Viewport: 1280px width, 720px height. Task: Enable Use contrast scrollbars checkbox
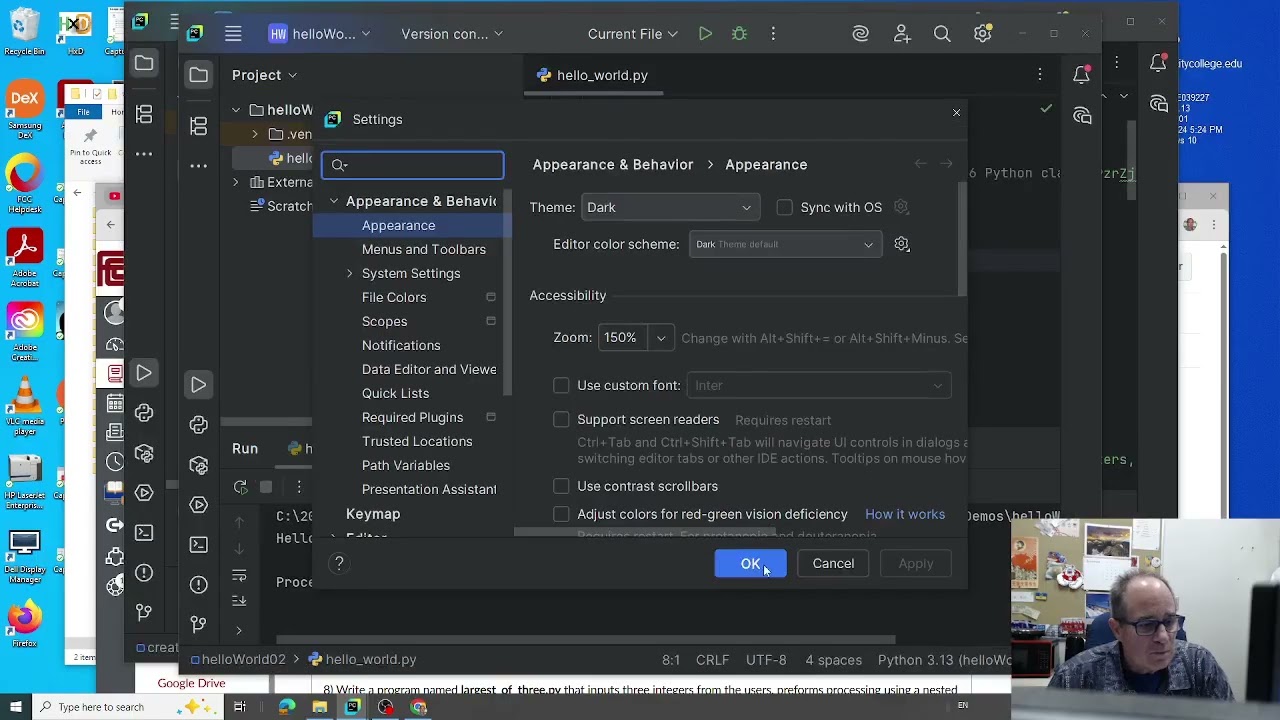pyautogui.click(x=561, y=486)
